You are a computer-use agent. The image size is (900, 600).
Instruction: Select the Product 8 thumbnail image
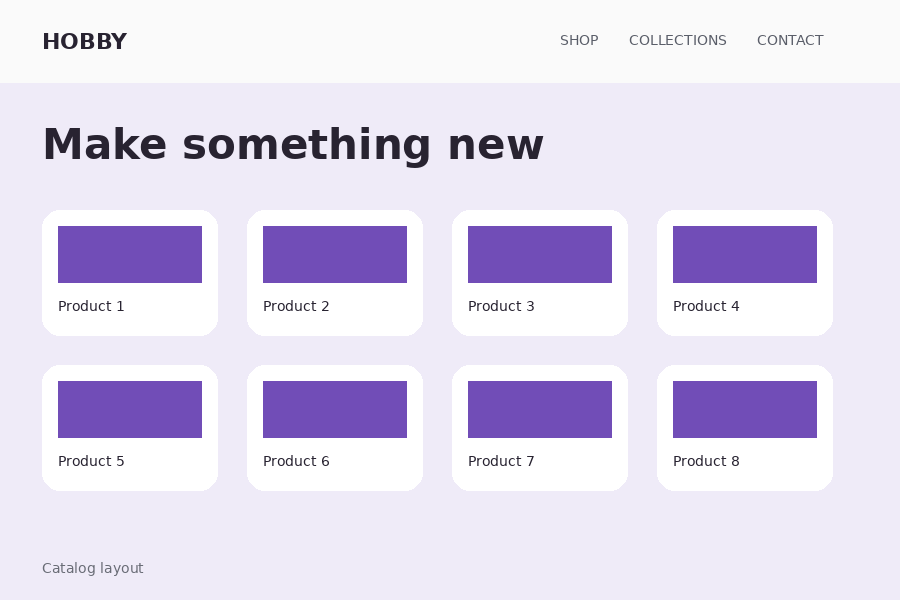pos(744,409)
